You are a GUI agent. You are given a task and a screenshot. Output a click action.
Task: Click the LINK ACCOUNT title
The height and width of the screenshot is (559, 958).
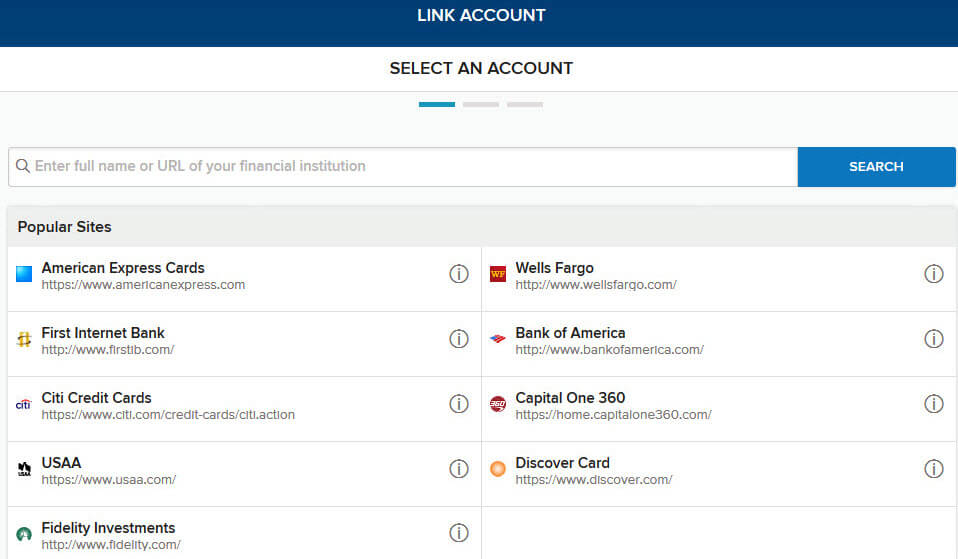(481, 15)
